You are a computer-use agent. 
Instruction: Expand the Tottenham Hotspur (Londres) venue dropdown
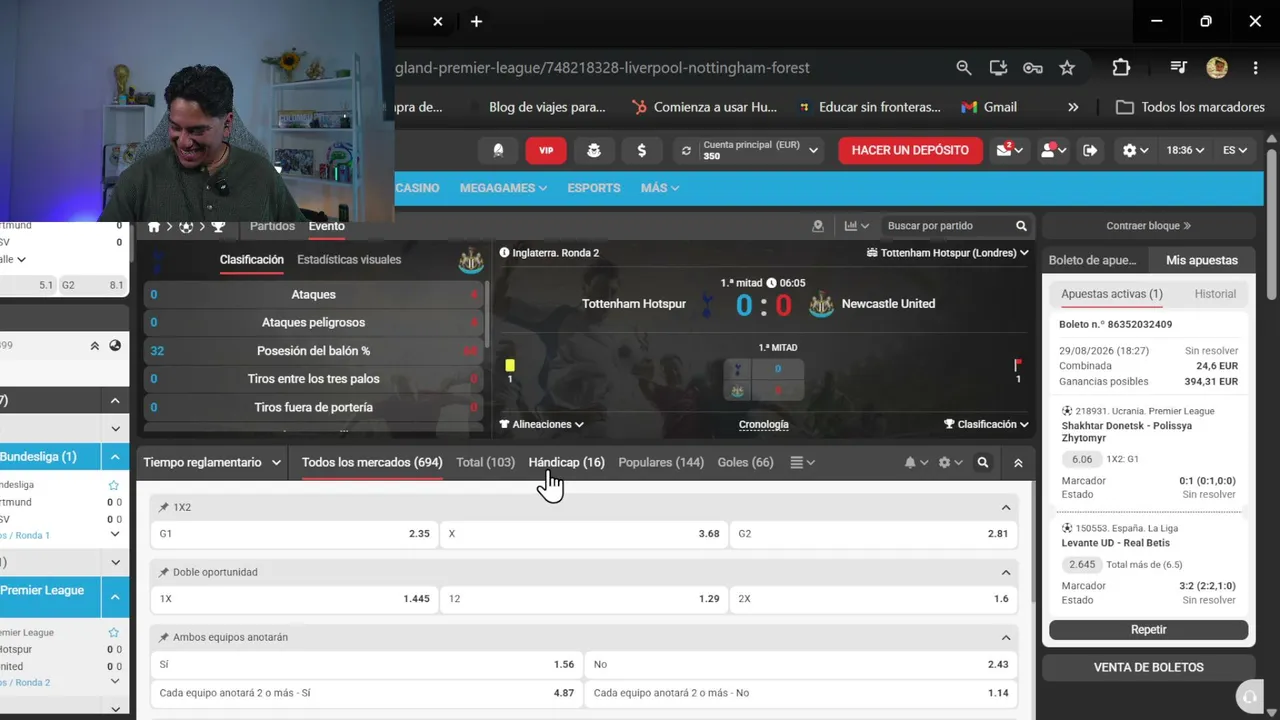pos(947,253)
